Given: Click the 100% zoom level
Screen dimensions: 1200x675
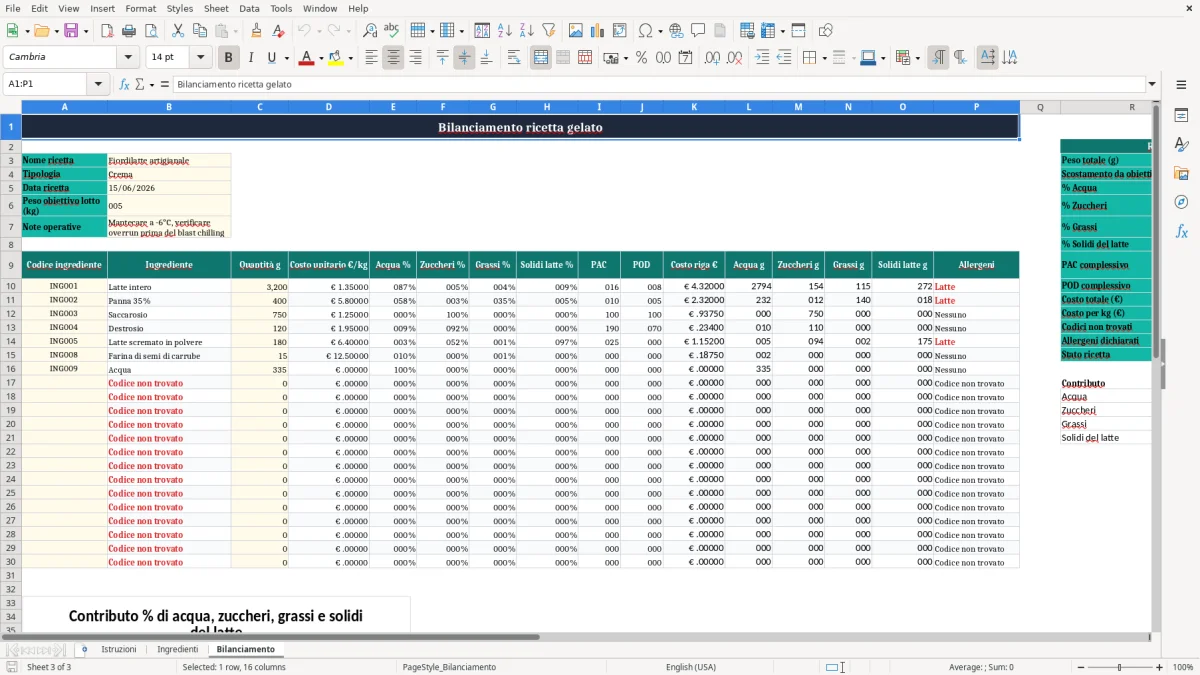Looking at the screenshot, I should pos(1183,667).
